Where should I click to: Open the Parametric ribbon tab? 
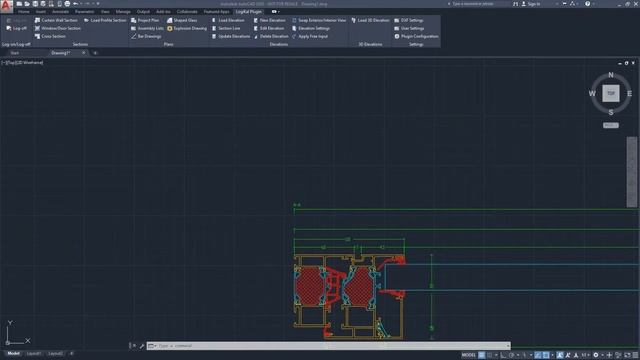click(x=84, y=12)
